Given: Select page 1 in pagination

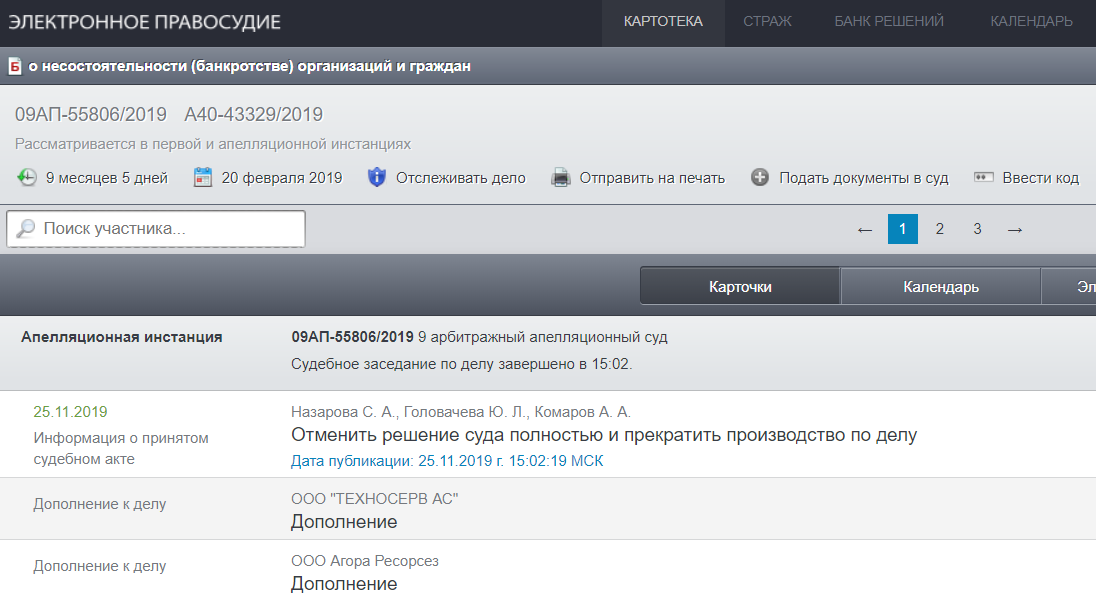Looking at the screenshot, I should click(902, 229).
